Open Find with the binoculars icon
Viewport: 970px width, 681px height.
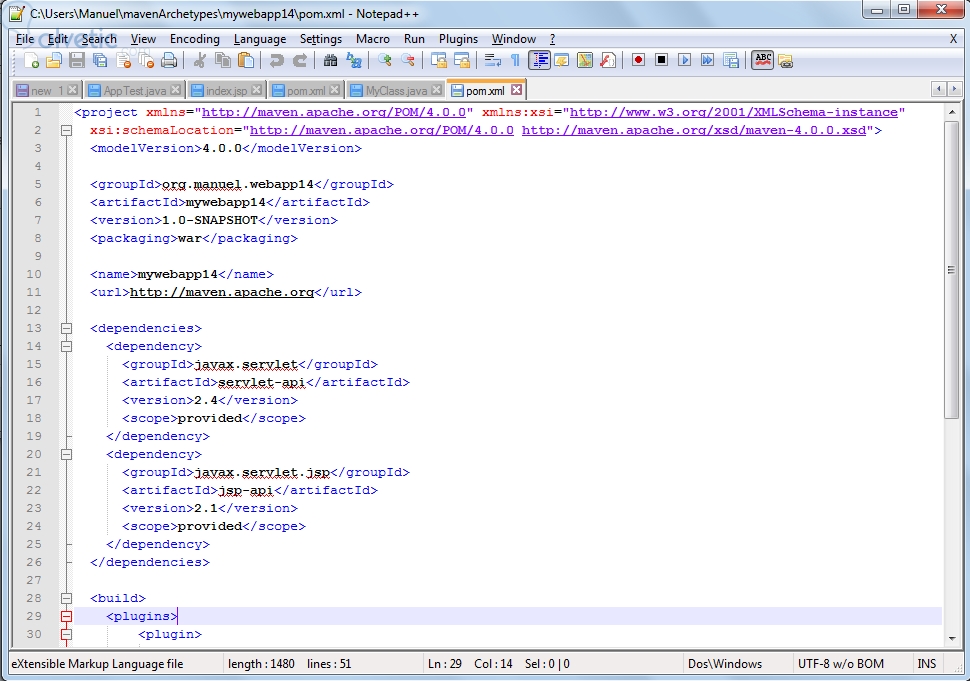coord(330,61)
